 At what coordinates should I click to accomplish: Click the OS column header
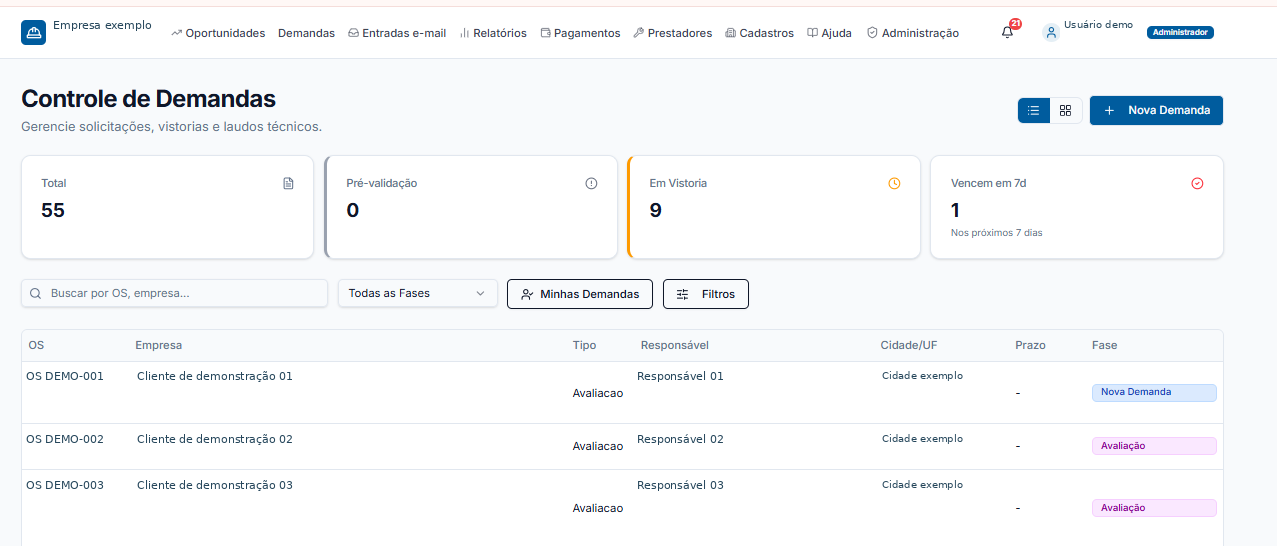pyautogui.click(x=36, y=345)
